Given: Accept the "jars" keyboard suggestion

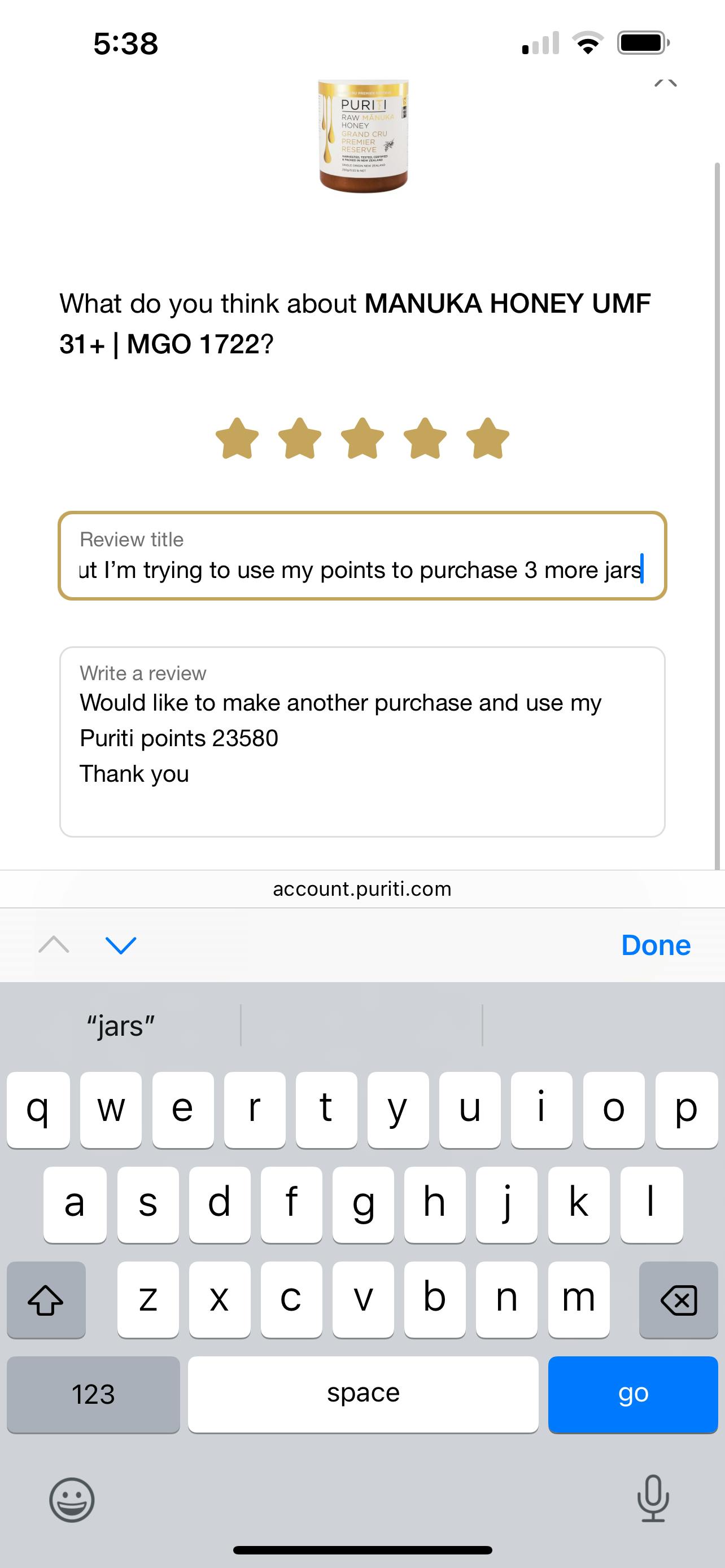Looking at the screenshot, I should point(120,1026).
